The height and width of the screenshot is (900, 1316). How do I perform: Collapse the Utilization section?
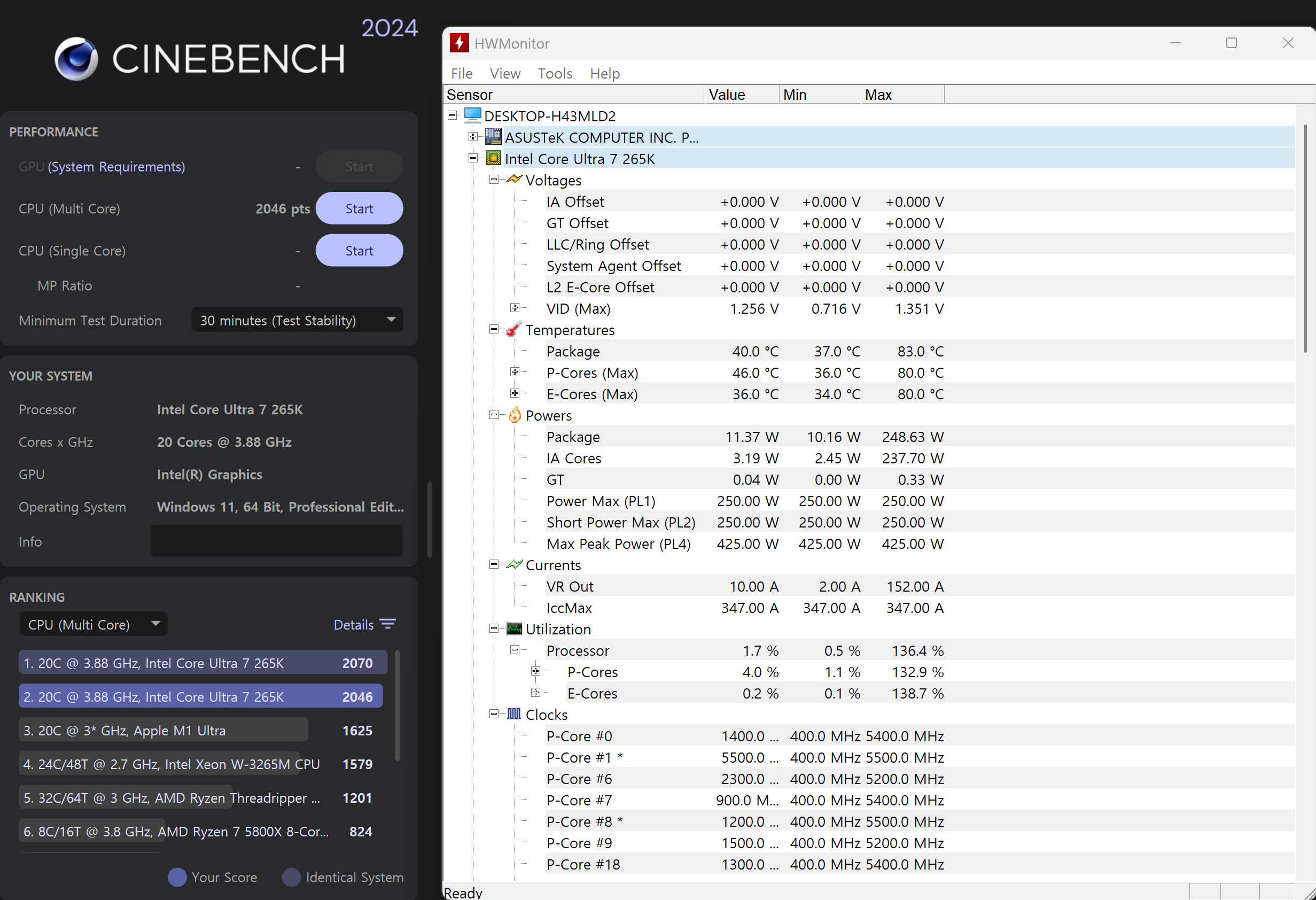[494, 628]
